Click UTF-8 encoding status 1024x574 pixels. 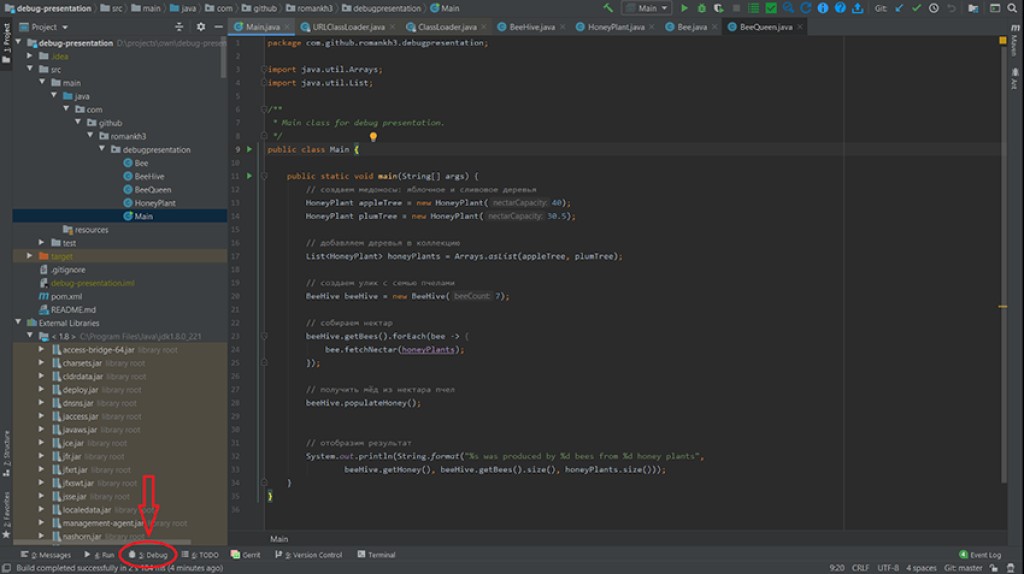pyautogui.click(x=888, y=568)
